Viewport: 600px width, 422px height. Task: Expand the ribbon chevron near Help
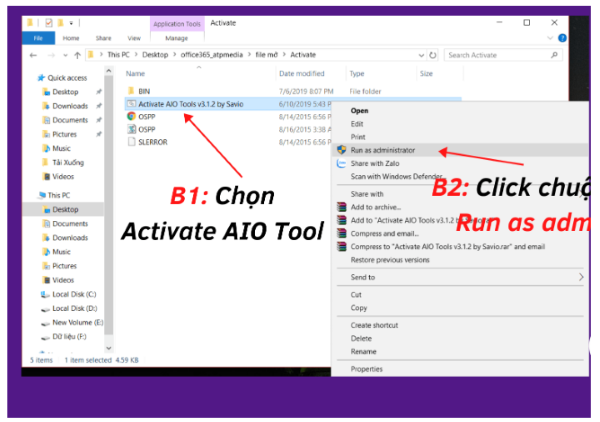(x=550, y=38)
